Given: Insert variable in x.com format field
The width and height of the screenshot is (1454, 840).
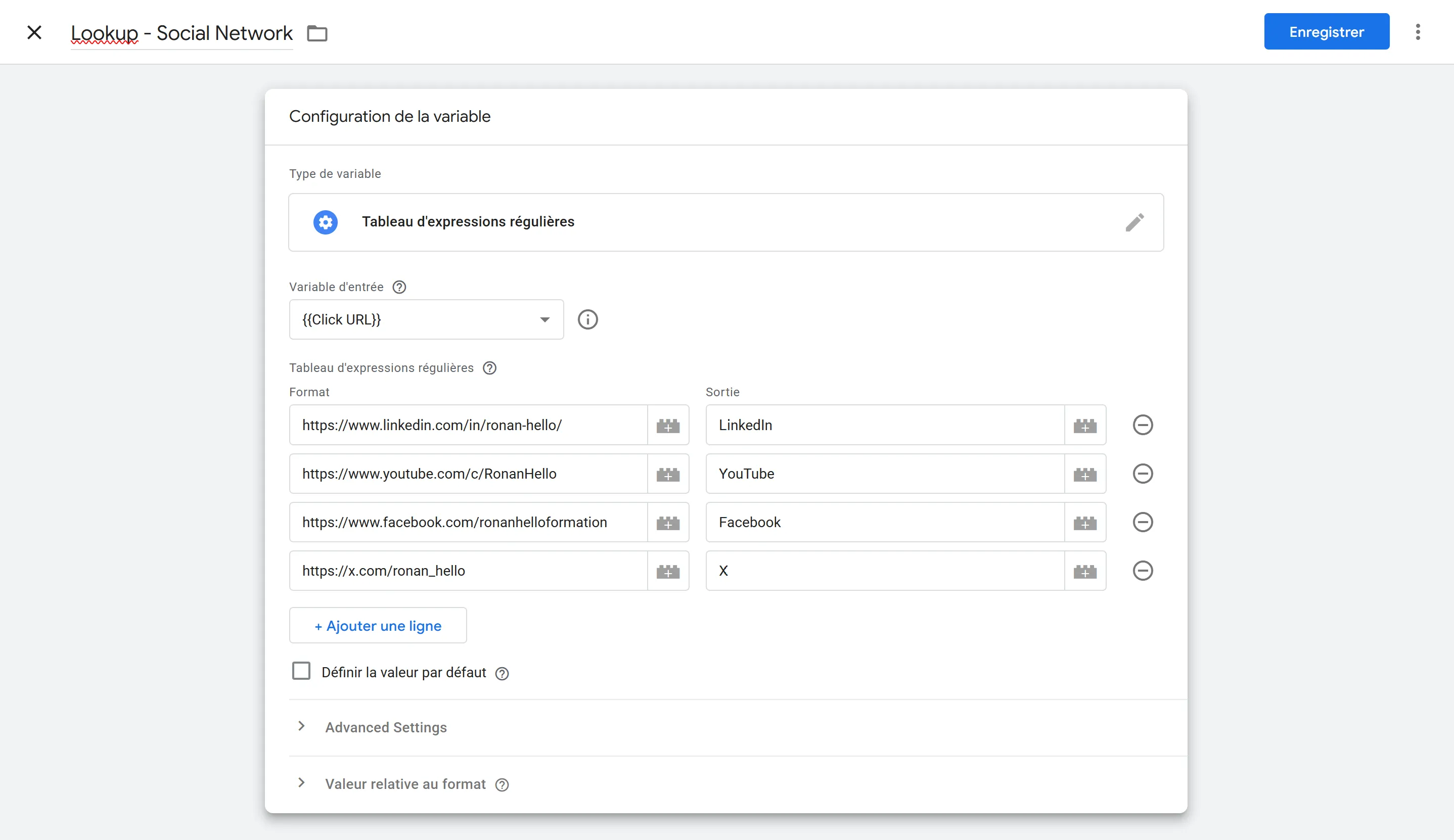Looking at the screenshot, I should [x=667, y=571].
